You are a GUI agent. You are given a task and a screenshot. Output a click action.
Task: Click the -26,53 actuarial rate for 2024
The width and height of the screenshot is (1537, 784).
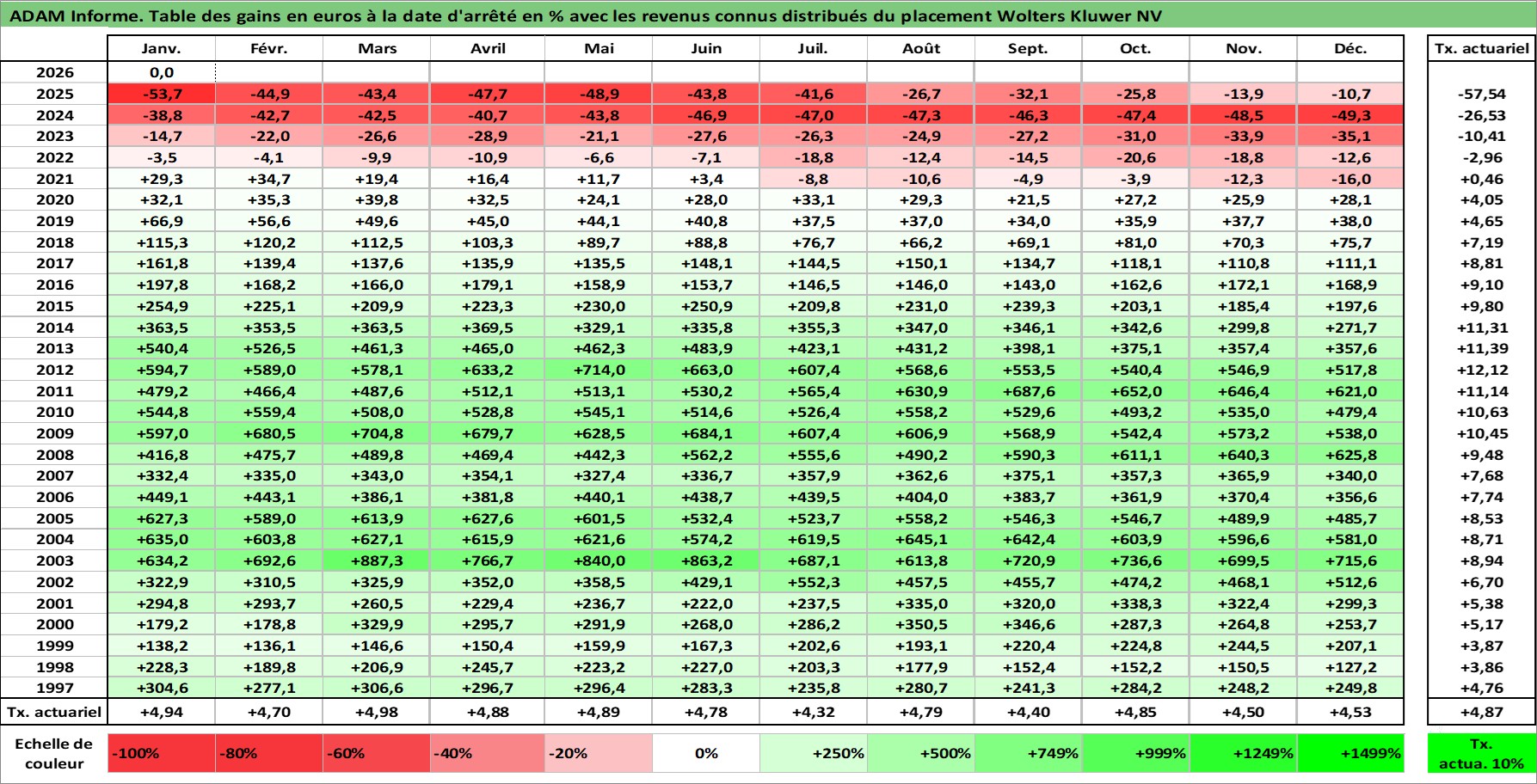point(1482,115)
